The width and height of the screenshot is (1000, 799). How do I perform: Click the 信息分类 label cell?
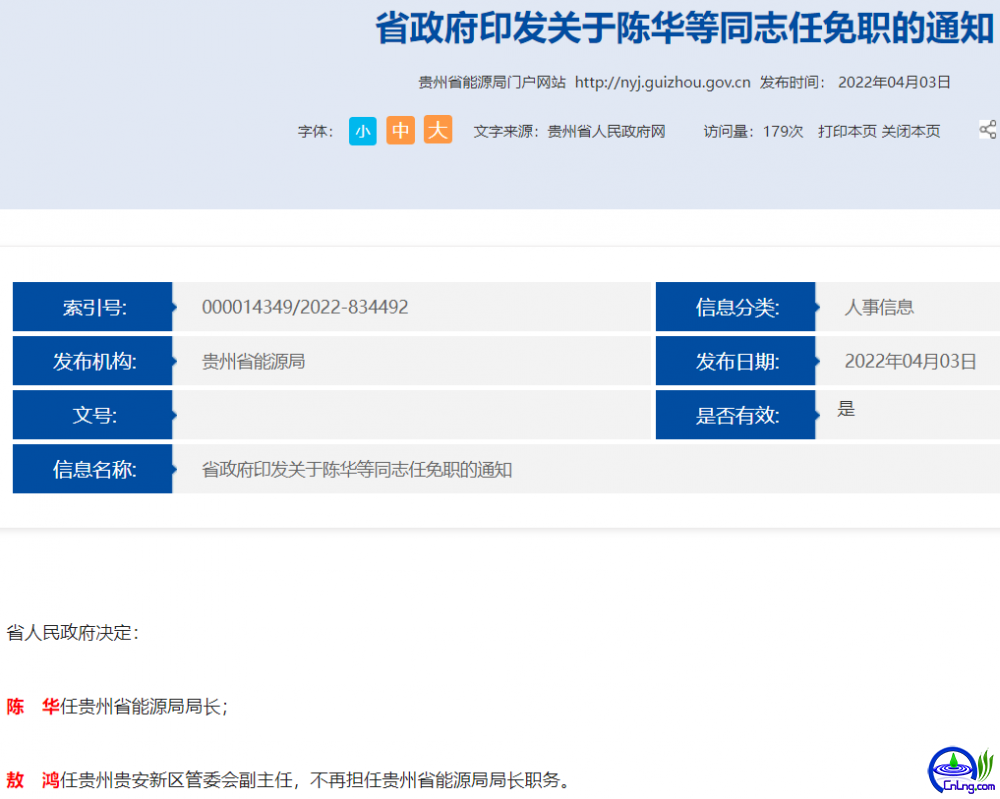tap(735, 307)
